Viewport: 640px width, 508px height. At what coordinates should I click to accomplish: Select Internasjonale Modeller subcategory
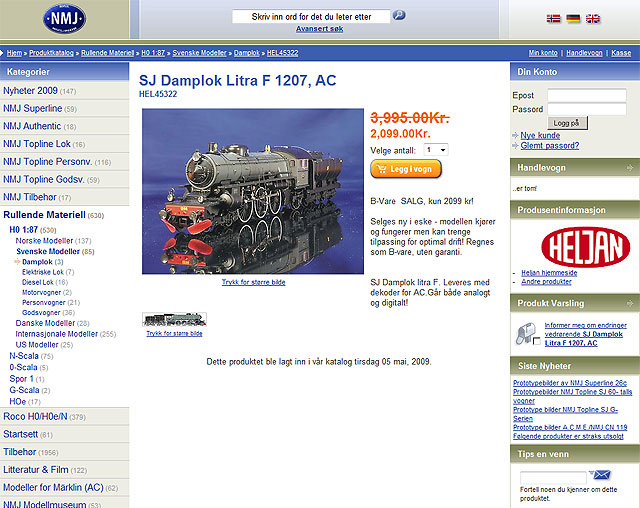point(57,334)
